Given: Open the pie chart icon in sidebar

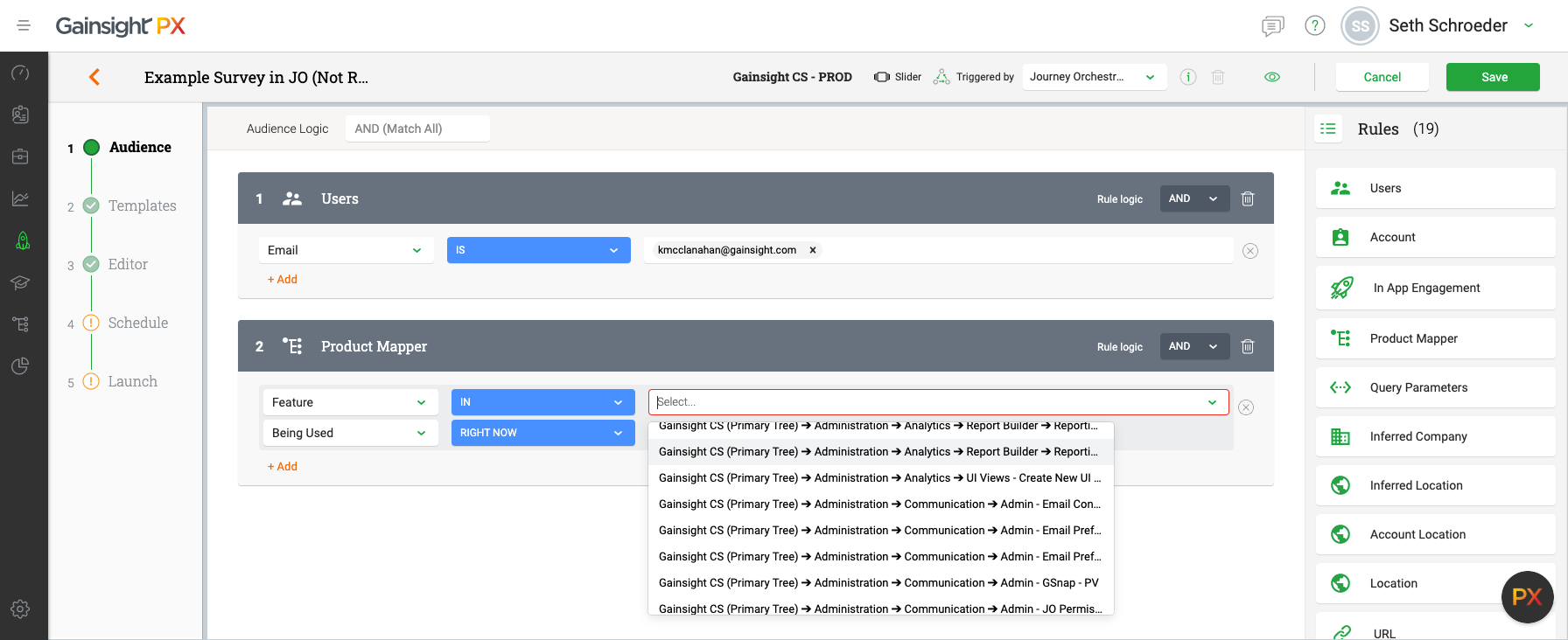Looking at the screenshot, I should [20, 366].
